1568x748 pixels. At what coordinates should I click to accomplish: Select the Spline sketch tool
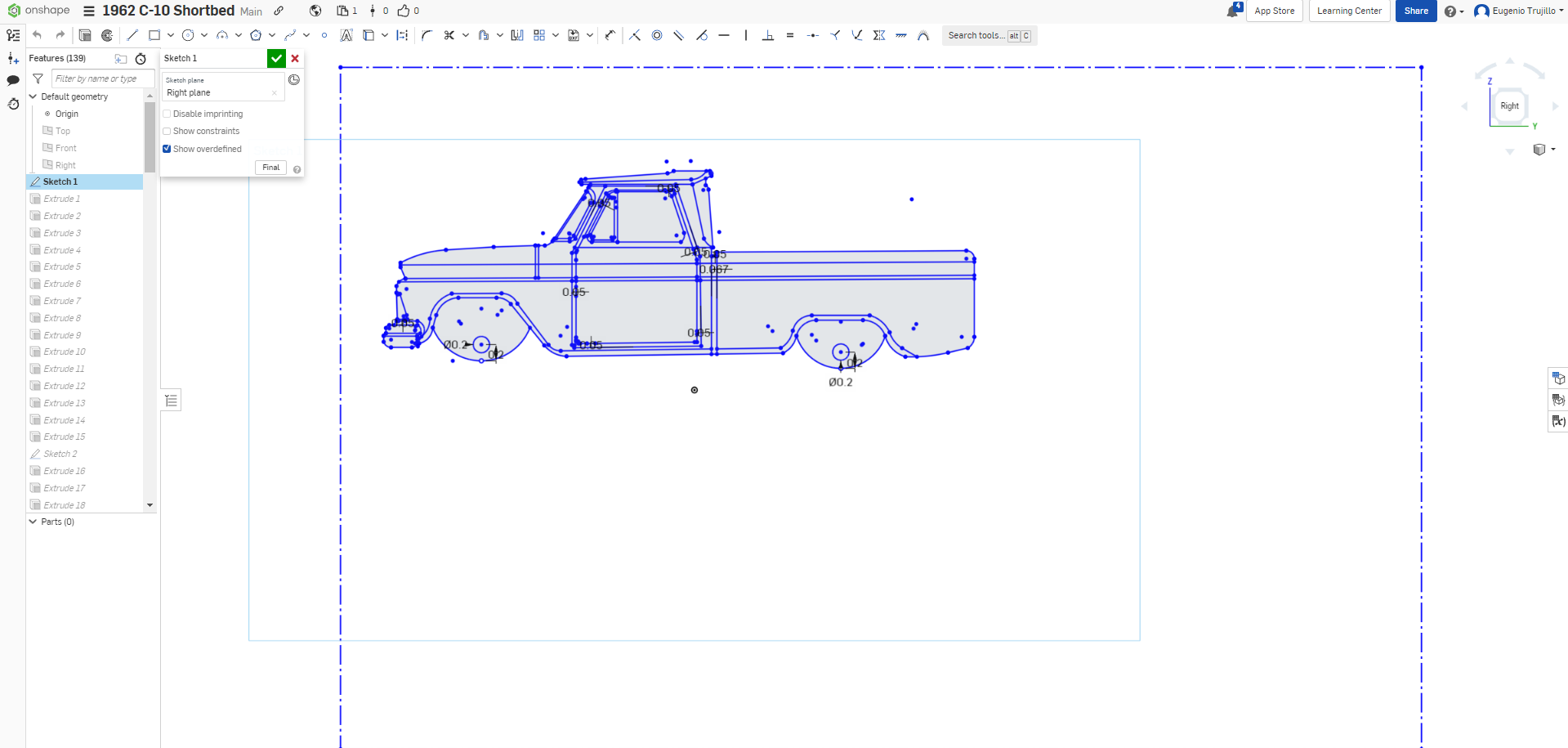(x=290, y=35)
